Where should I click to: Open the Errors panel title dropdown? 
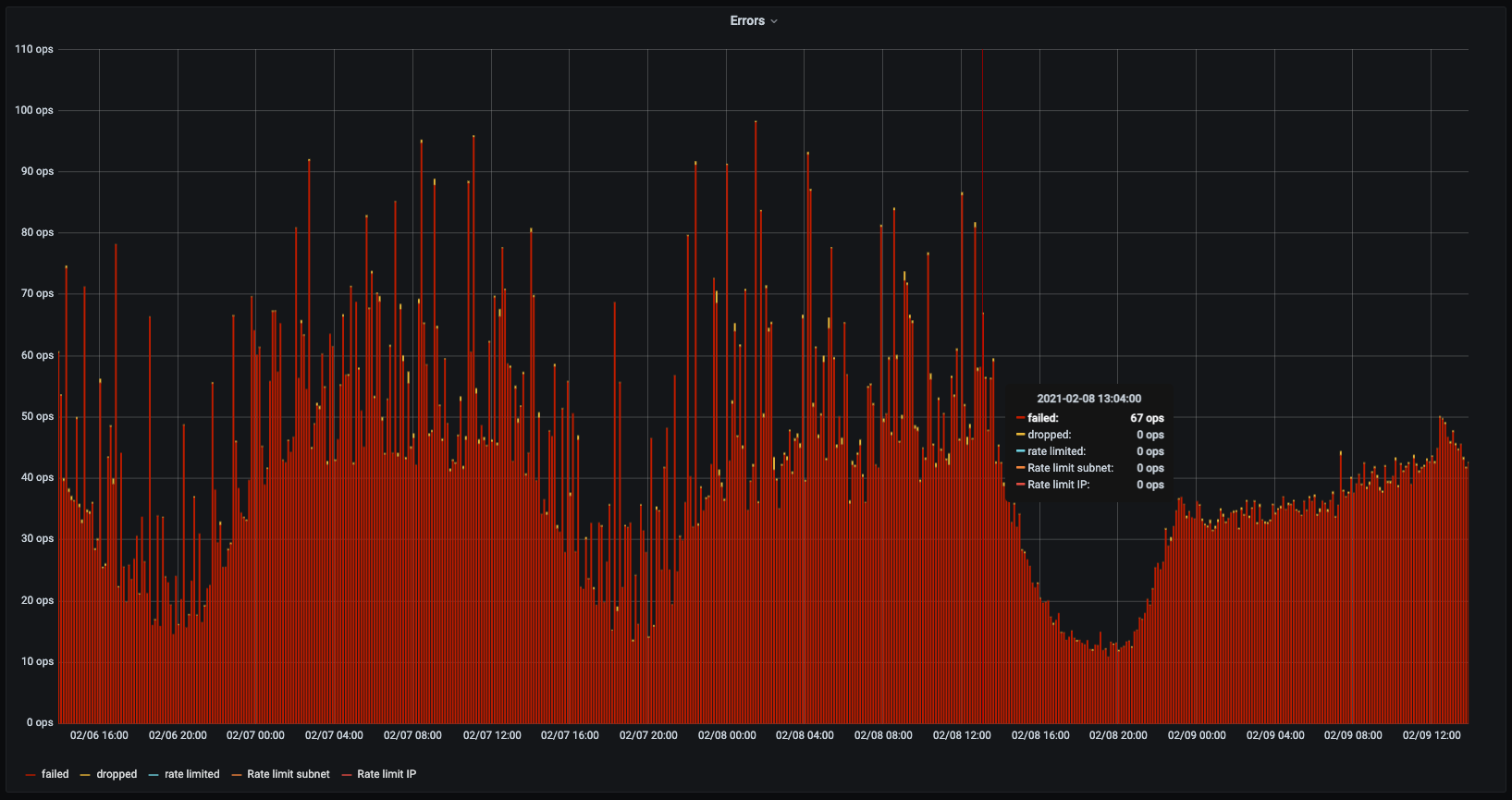754,20
